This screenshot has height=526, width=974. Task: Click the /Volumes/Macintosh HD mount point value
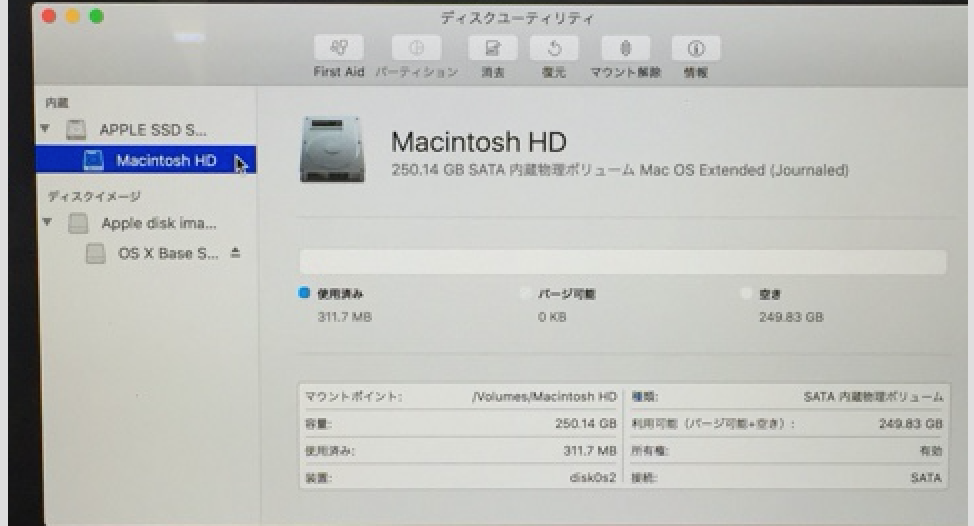point(544,396)
